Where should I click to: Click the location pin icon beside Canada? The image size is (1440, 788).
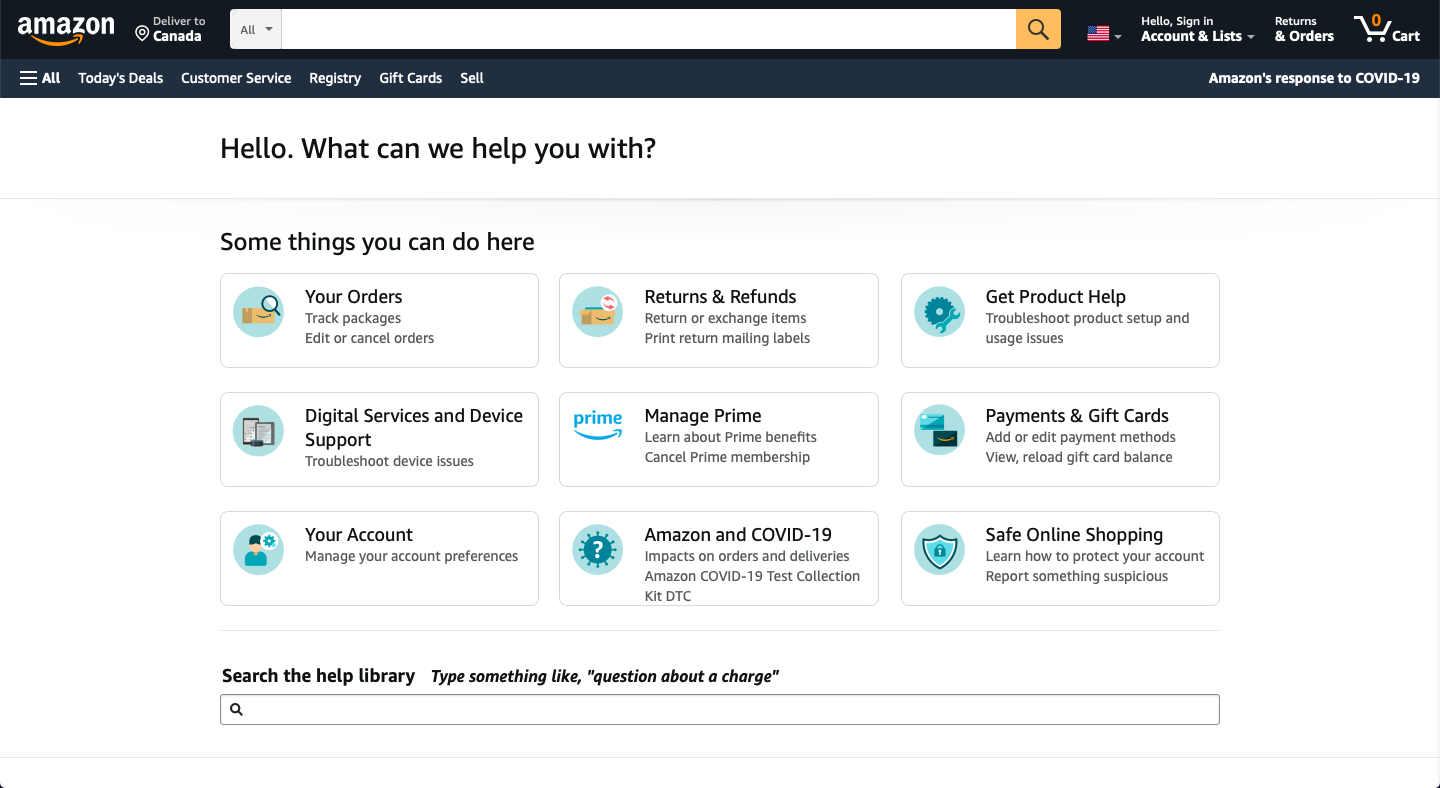pos(142,34)
